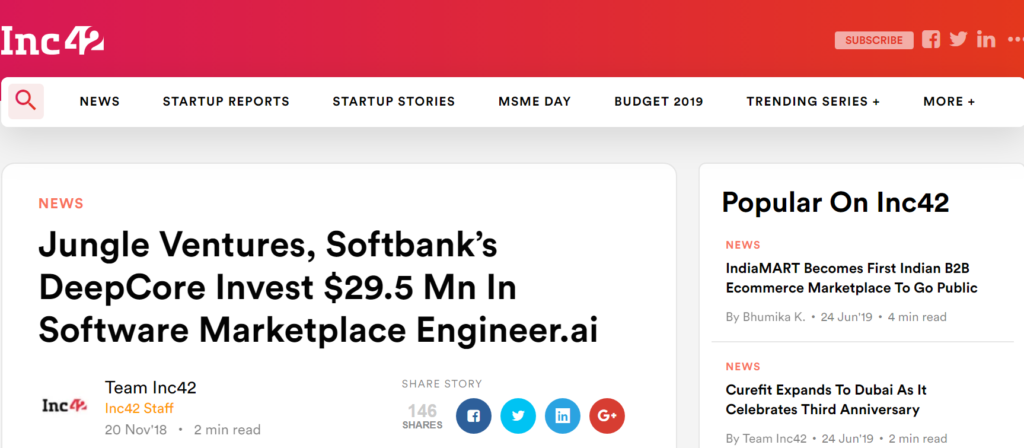Open IndiaMART B2B marketplace article

tap(851, 277)
